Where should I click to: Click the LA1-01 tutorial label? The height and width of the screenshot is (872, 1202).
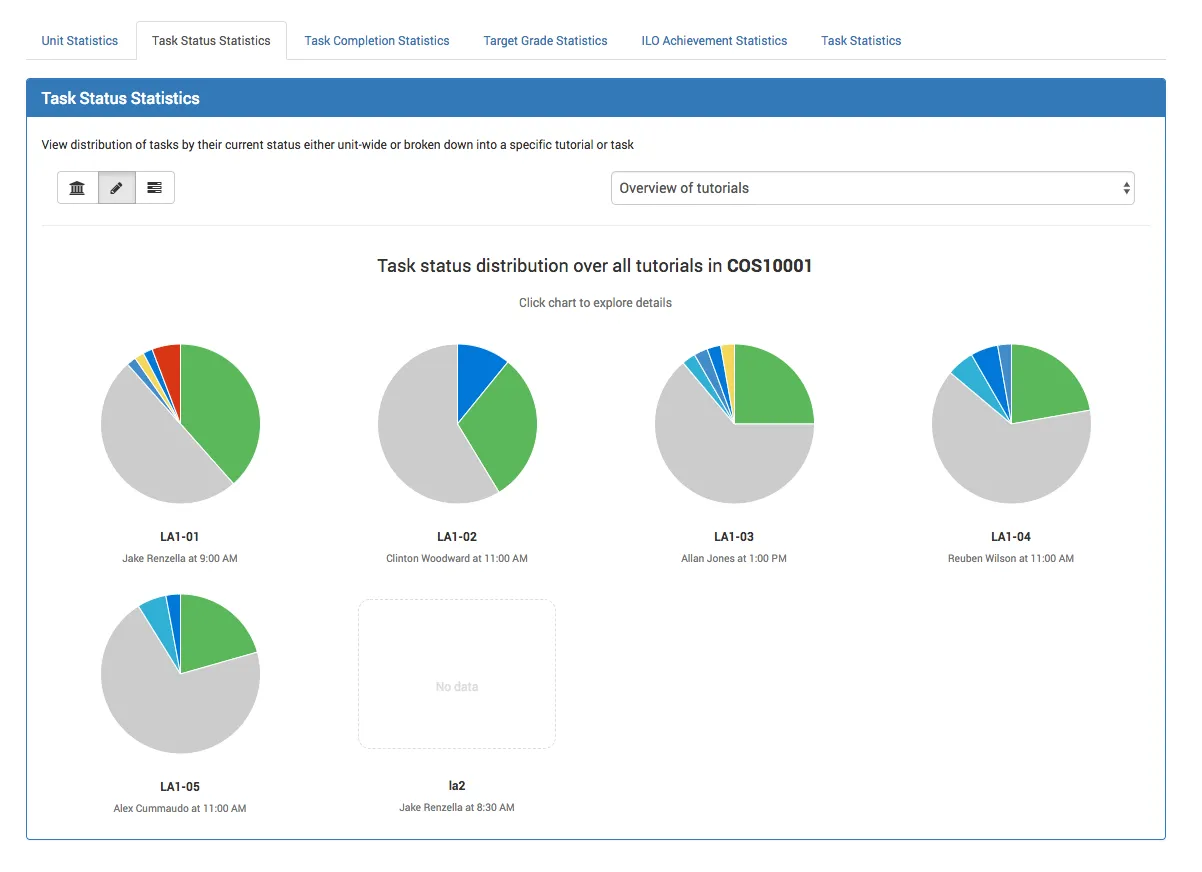coord(180,537)
